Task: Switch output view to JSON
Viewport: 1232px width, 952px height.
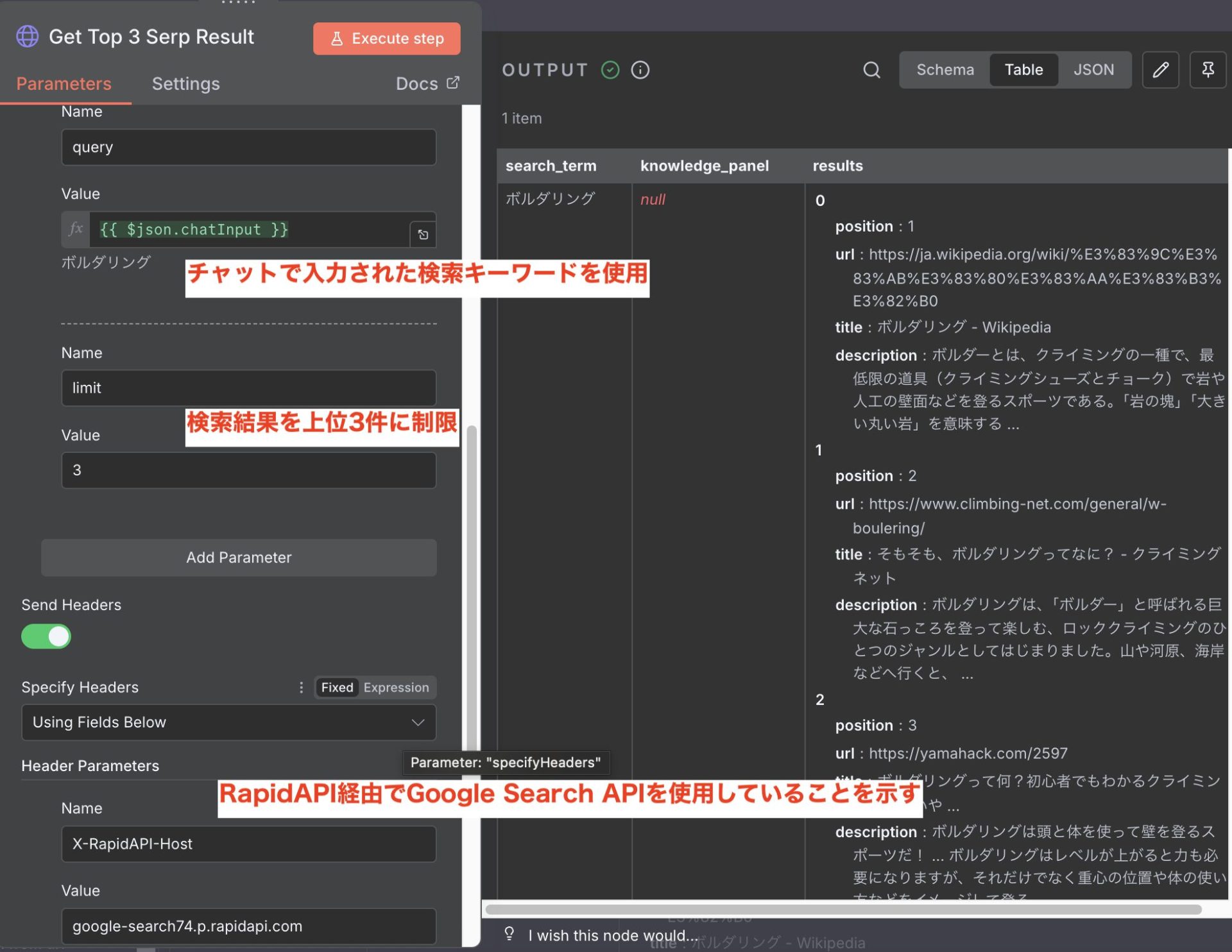Action: [x=1093, y=70]
